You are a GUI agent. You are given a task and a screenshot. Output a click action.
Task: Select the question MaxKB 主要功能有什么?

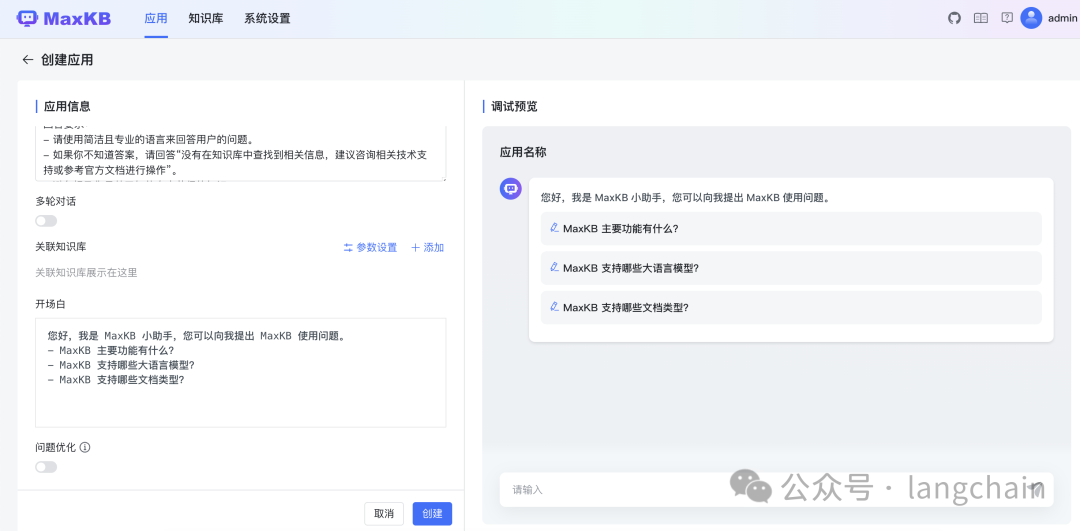coord(791,229)
